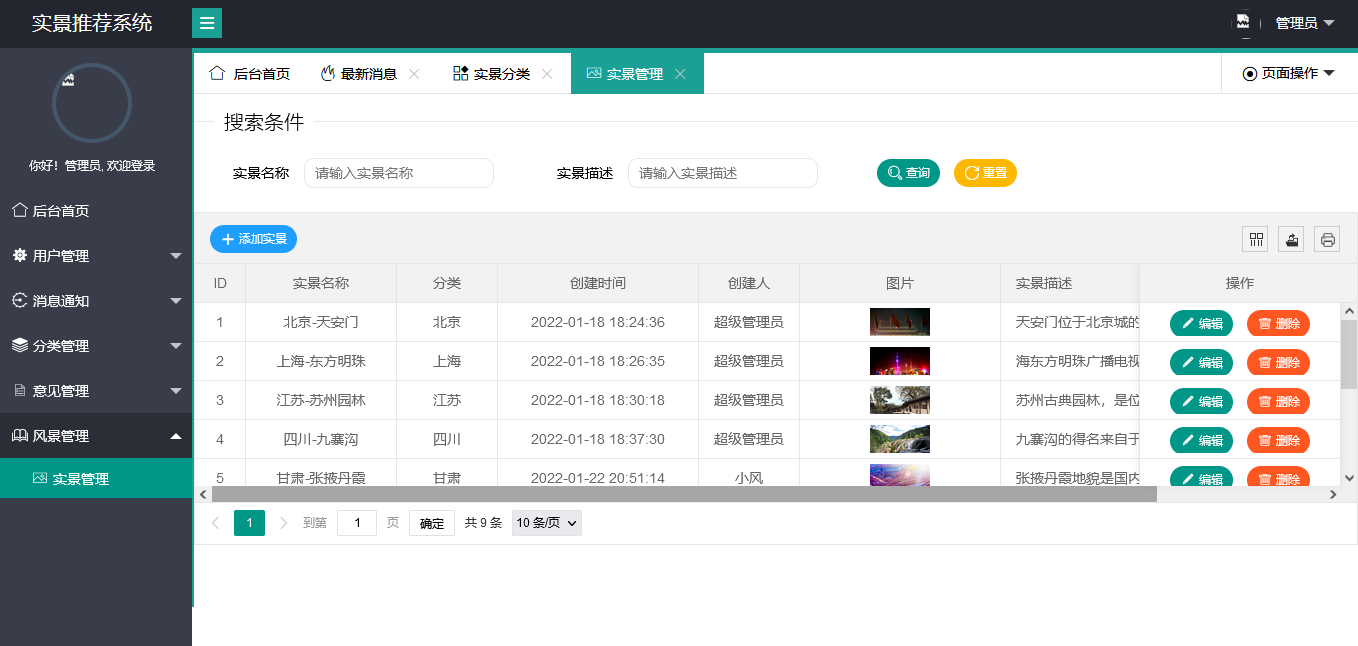This screenshot has width=1358, height=646.
Task: Click the grid icon on 实景分类 tab
Action: pos(461,73)
